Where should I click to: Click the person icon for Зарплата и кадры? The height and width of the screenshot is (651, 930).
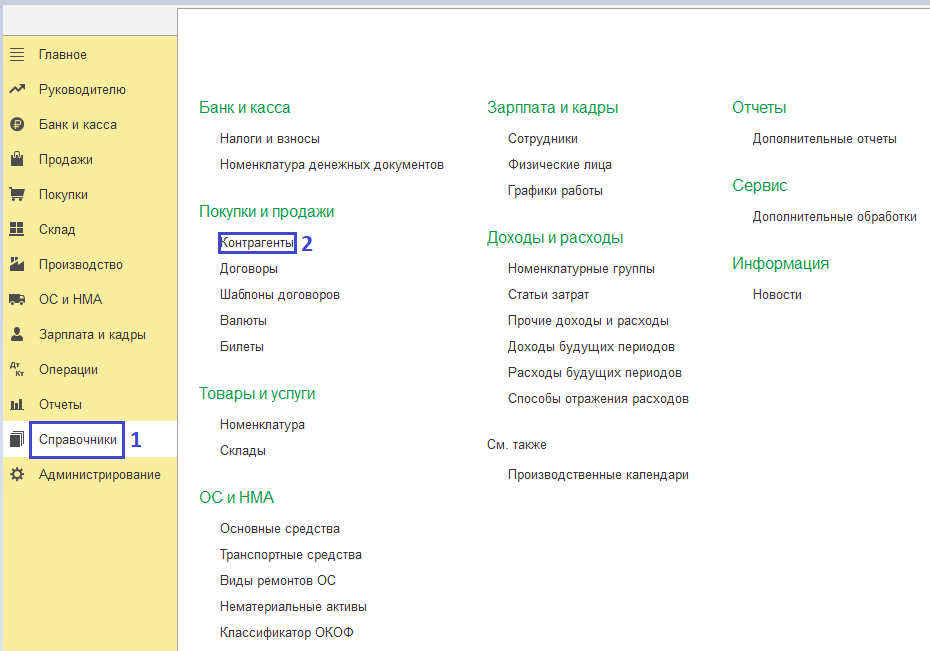[17, 335]
